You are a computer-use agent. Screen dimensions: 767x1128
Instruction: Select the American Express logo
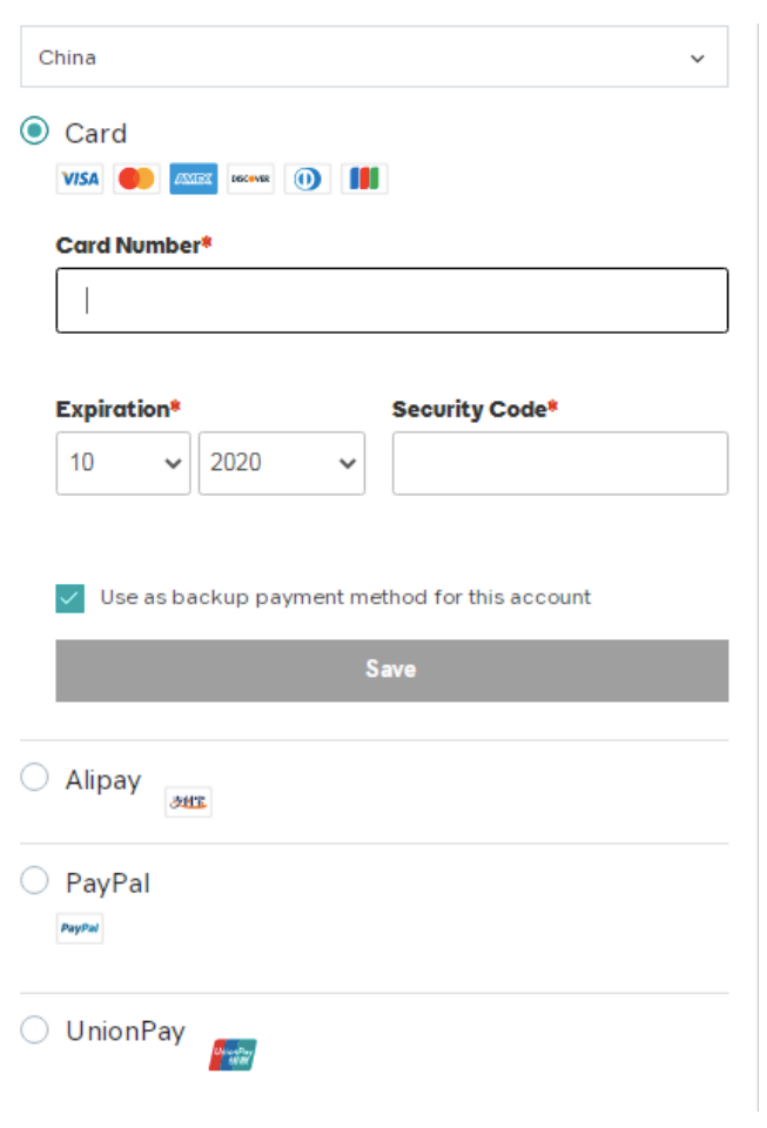[x=193, y=178]
